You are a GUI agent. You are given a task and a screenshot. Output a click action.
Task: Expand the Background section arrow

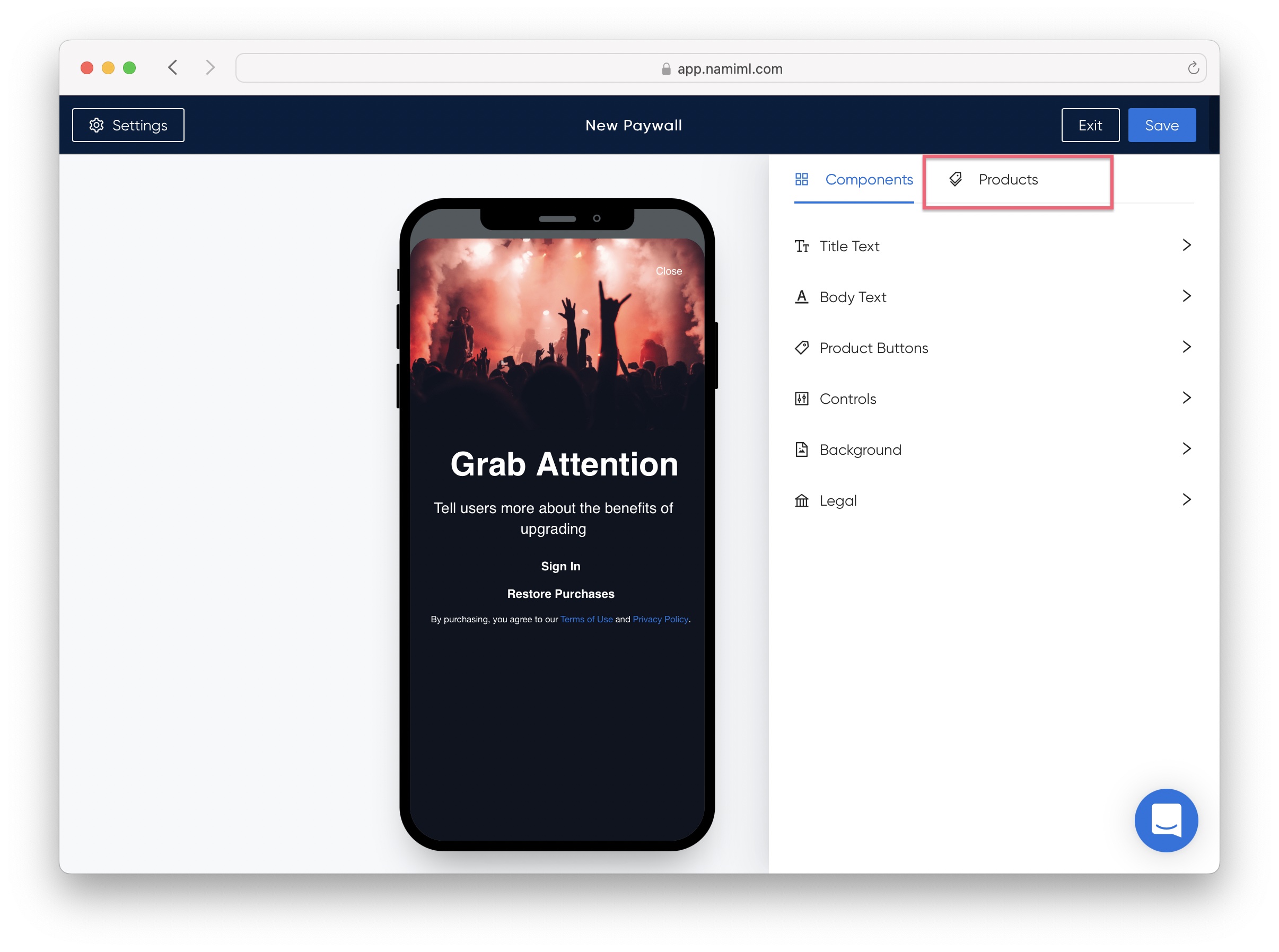(x=1186, y=449)
